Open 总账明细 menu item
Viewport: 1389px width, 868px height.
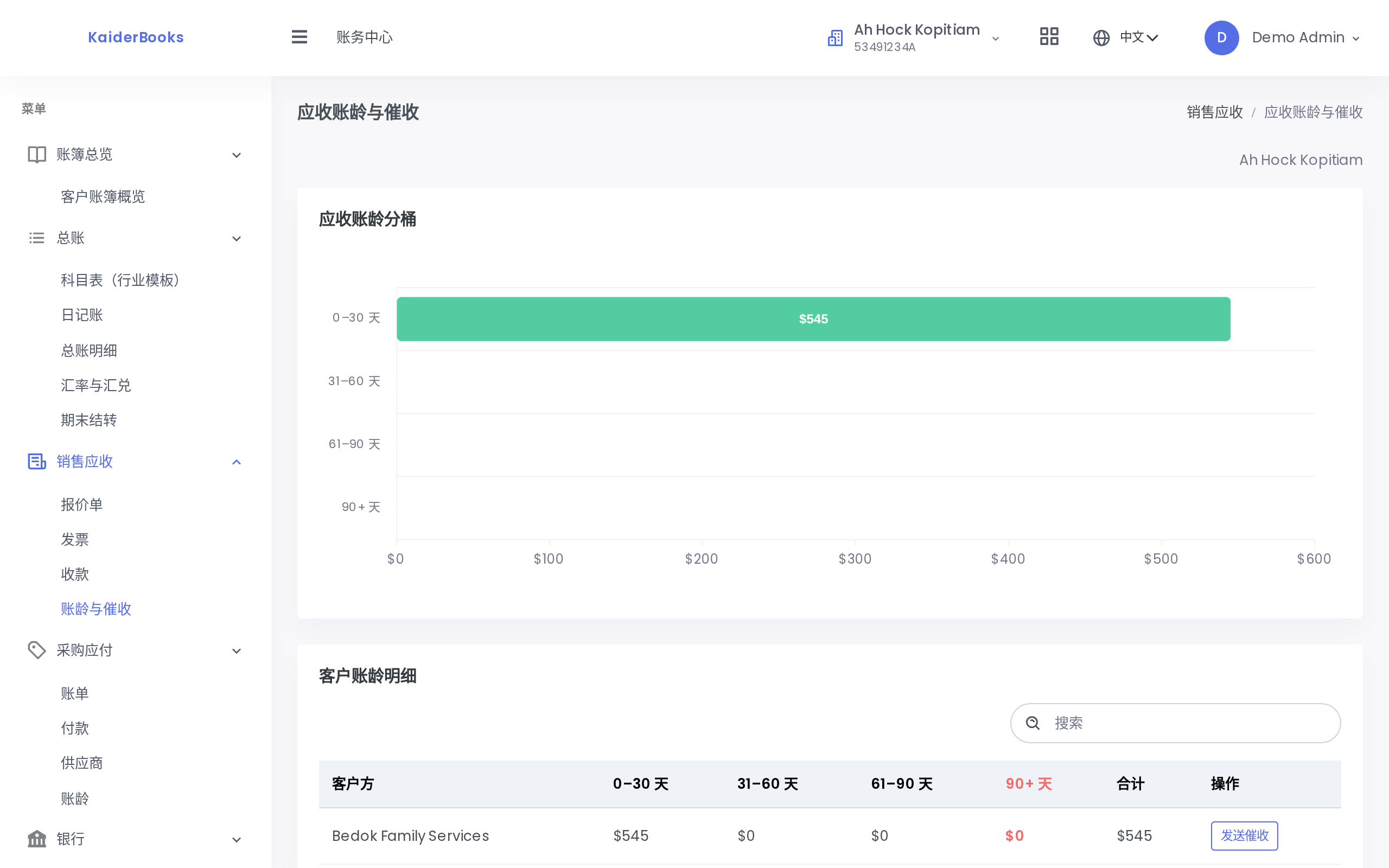point(89,351)
